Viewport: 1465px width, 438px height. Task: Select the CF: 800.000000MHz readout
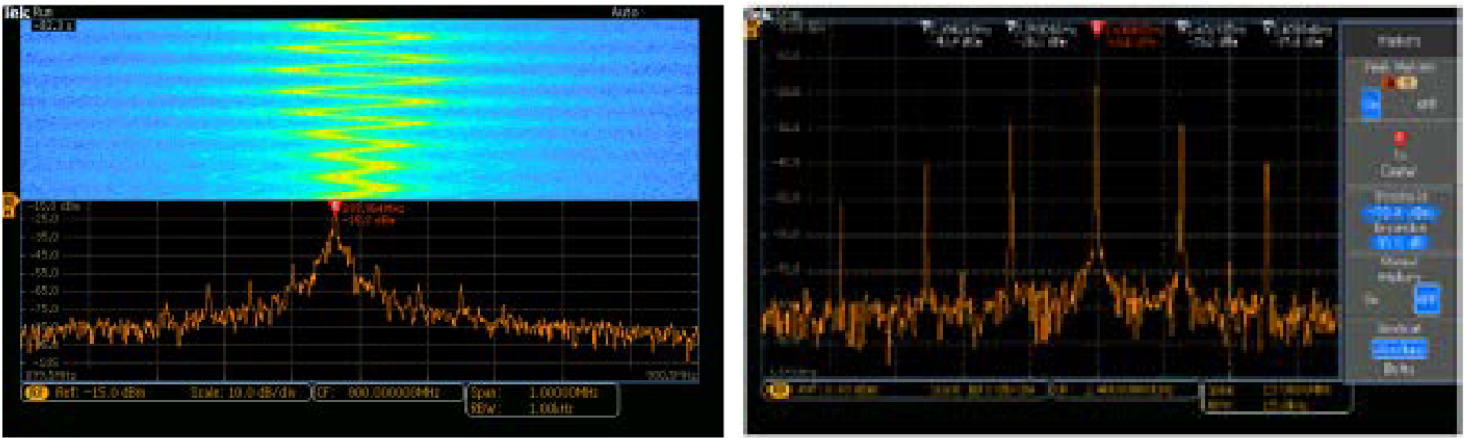tap(380, 393)
